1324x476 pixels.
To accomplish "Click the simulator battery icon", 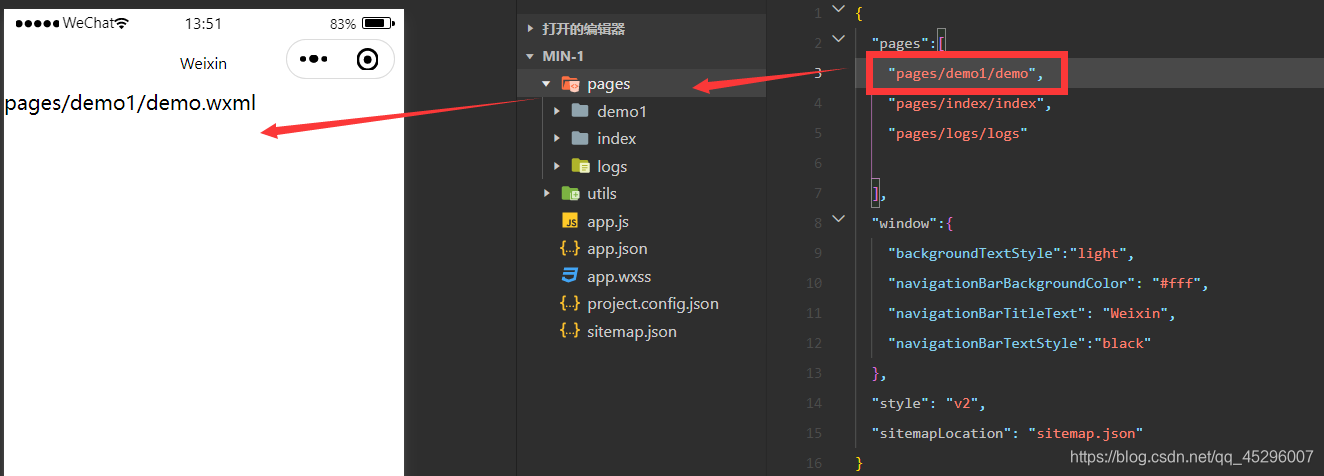I will (x=377, y=23).
